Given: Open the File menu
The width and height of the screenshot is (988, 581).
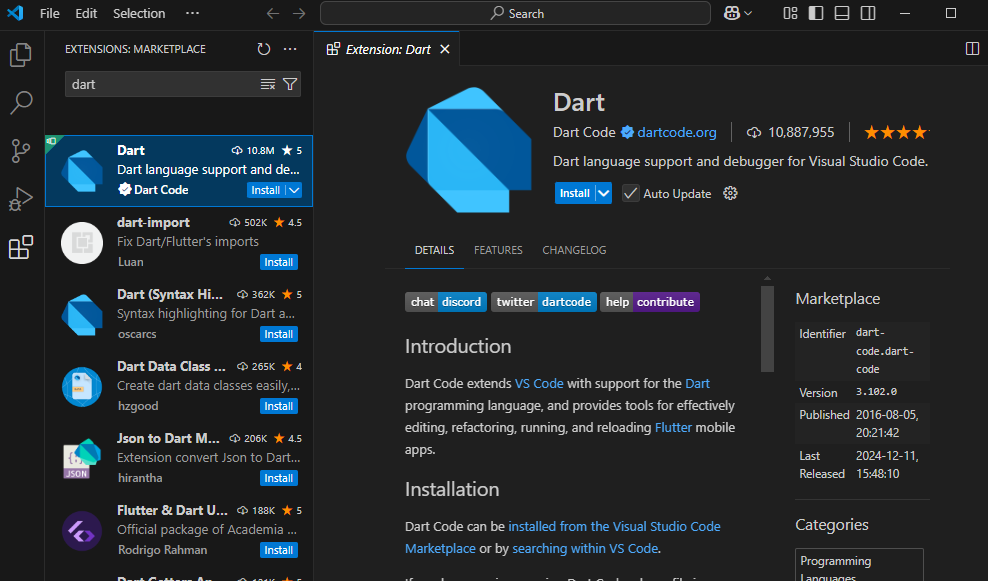Looking at the screenshot, I should (x=49, y=13).
